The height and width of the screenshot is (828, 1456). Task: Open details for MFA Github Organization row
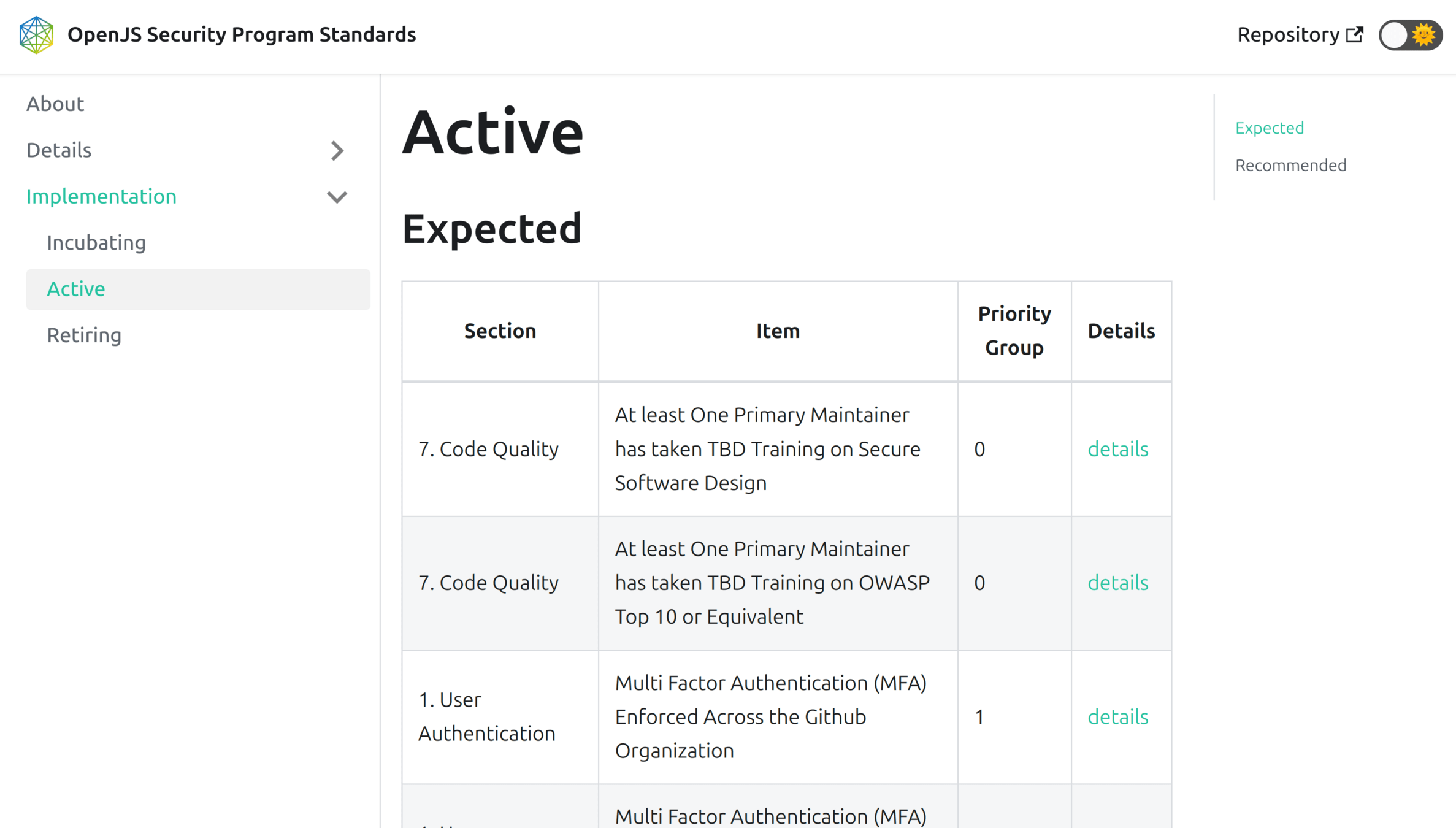pos(1117,716)
